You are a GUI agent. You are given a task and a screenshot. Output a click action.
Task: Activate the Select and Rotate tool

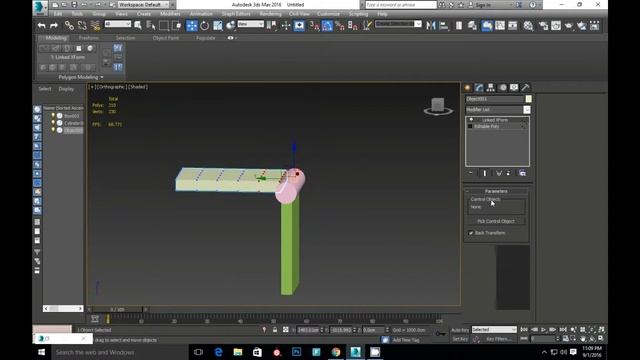pos(204,26)
